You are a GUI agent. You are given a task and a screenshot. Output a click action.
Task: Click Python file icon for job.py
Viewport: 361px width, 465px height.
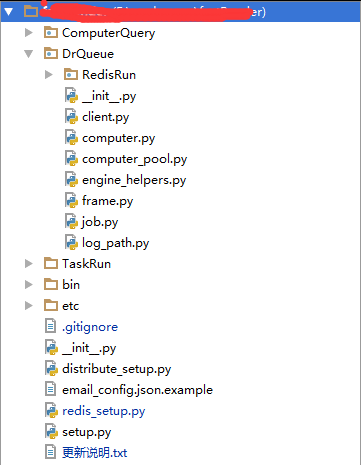pos(71,222)
